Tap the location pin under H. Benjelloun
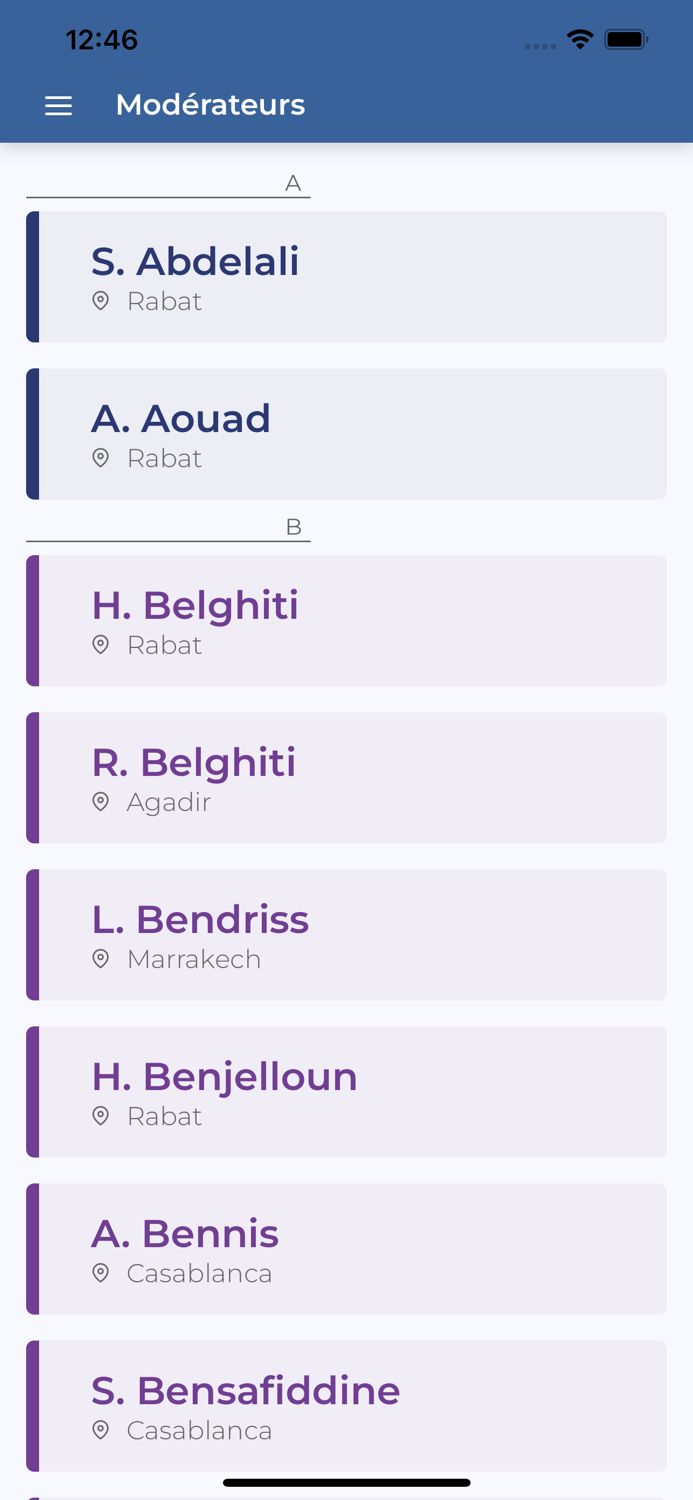The height and width of the screenshot is (1500, 693). pos(100,1116)
